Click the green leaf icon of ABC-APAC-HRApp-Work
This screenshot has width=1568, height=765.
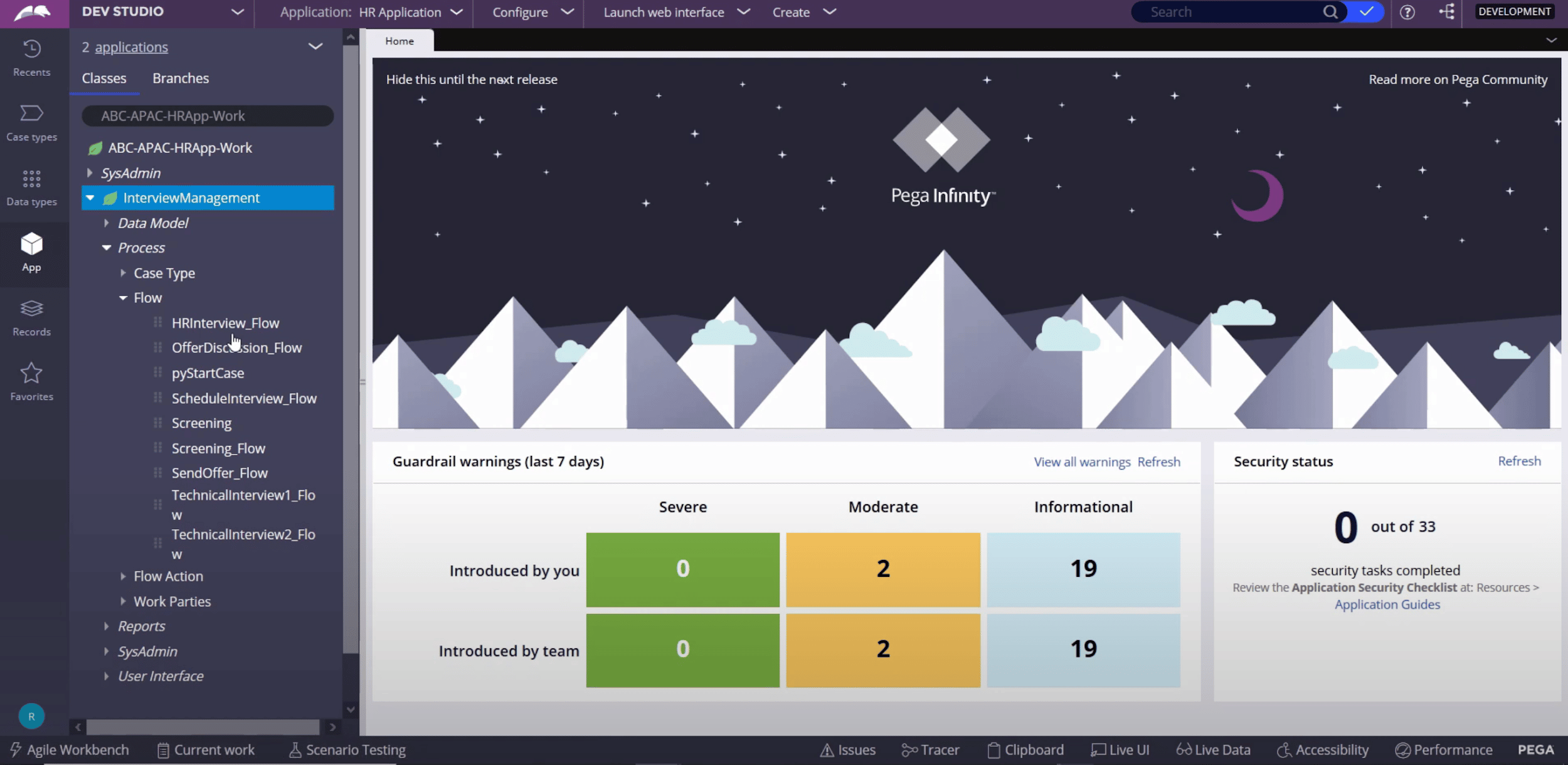95,148
